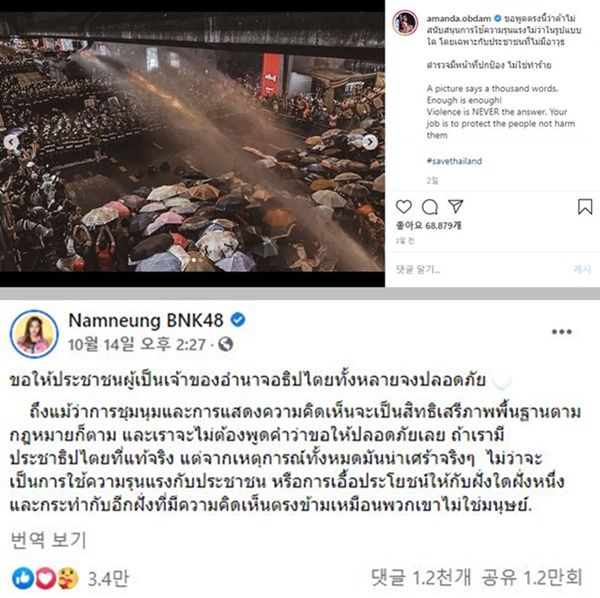The height and width of the screenshot is (598, 600).
Task: Go to next photo with right arrow
Action: tap(370, 142)
